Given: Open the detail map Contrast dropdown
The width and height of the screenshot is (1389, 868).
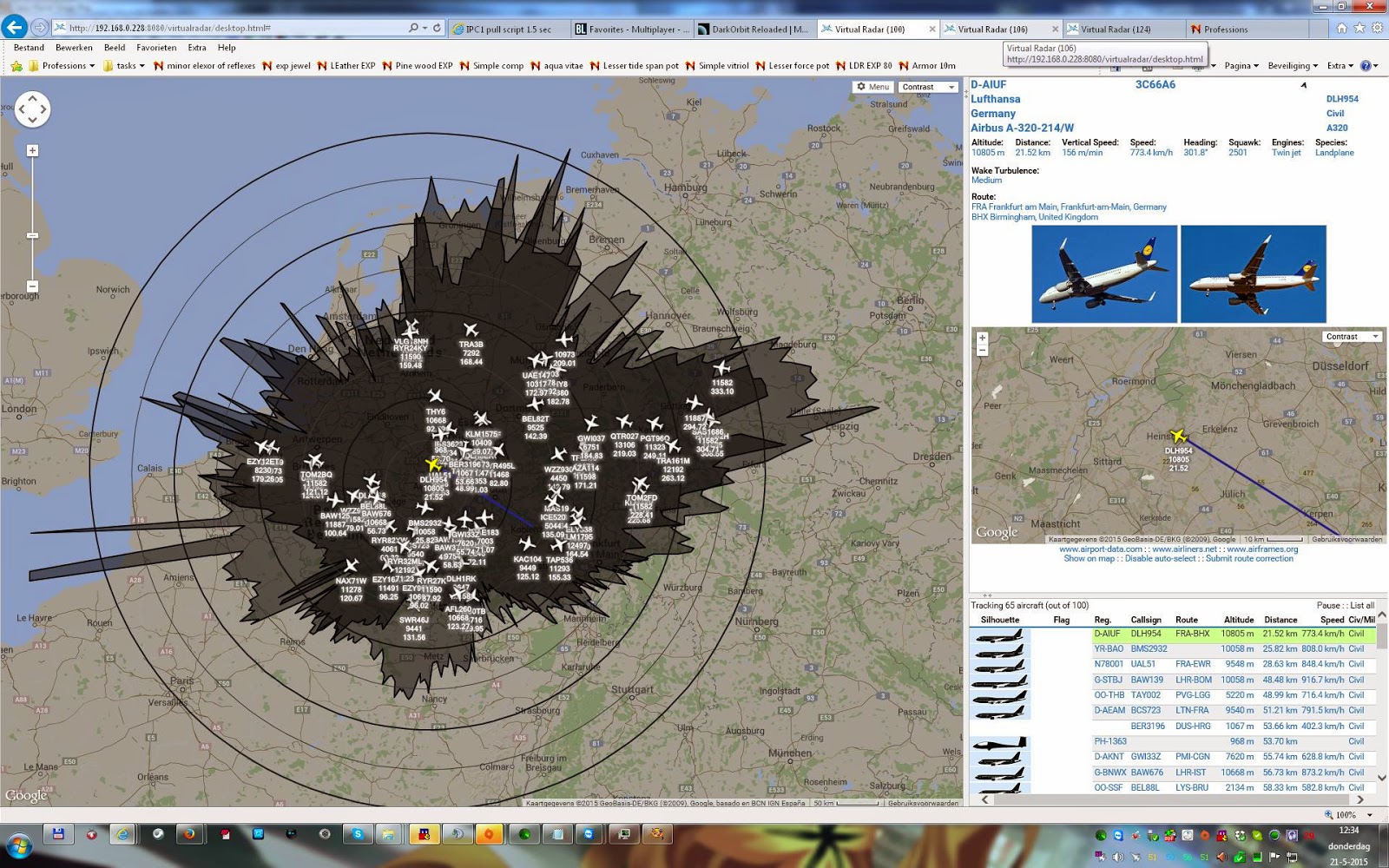Looking at the screenshot, I should 1353,337.
